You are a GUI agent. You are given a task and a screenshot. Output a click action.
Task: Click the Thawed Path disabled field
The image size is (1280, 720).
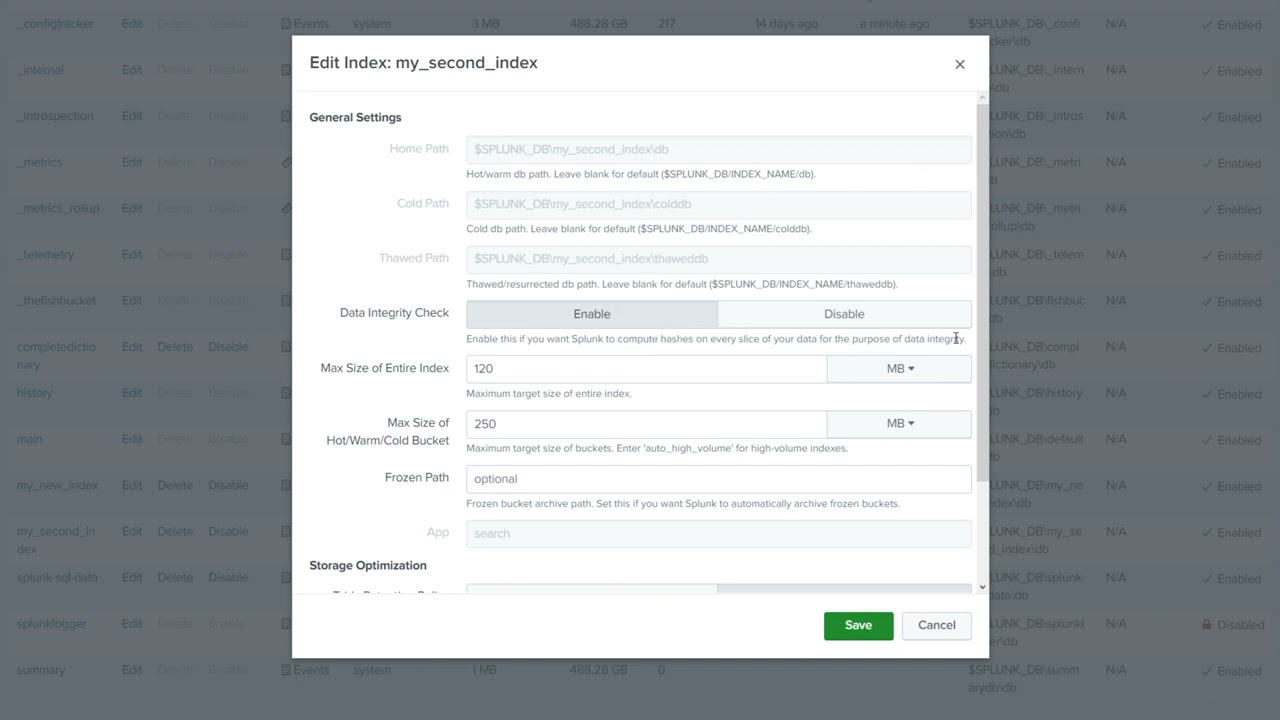[x=718, y=259]
